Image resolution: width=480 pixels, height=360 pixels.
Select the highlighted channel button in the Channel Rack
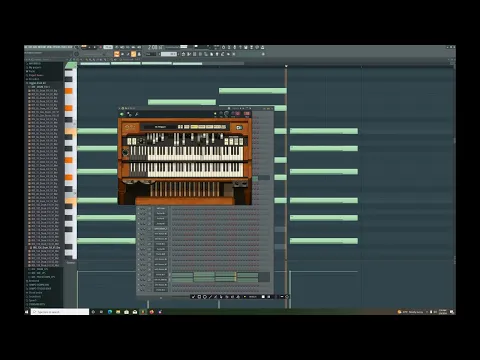161,229
